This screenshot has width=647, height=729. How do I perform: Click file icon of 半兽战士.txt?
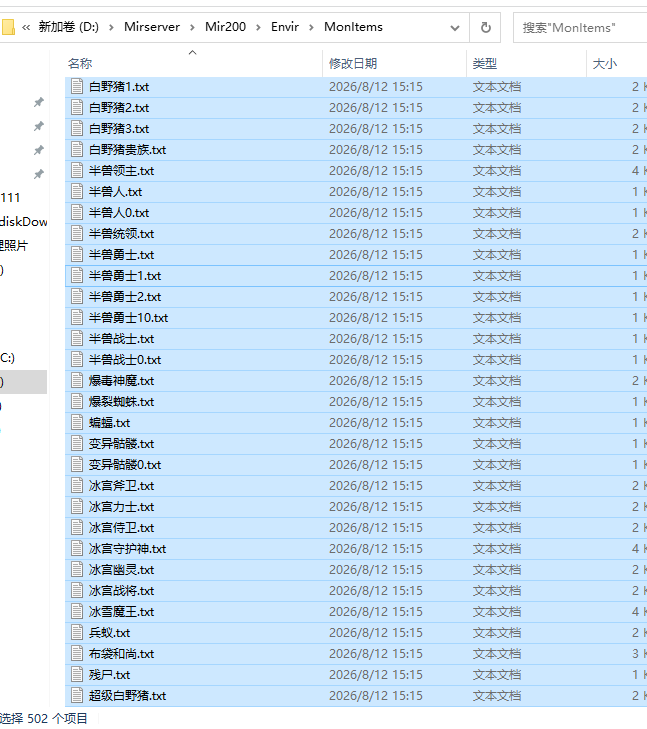tap(77, 338)
